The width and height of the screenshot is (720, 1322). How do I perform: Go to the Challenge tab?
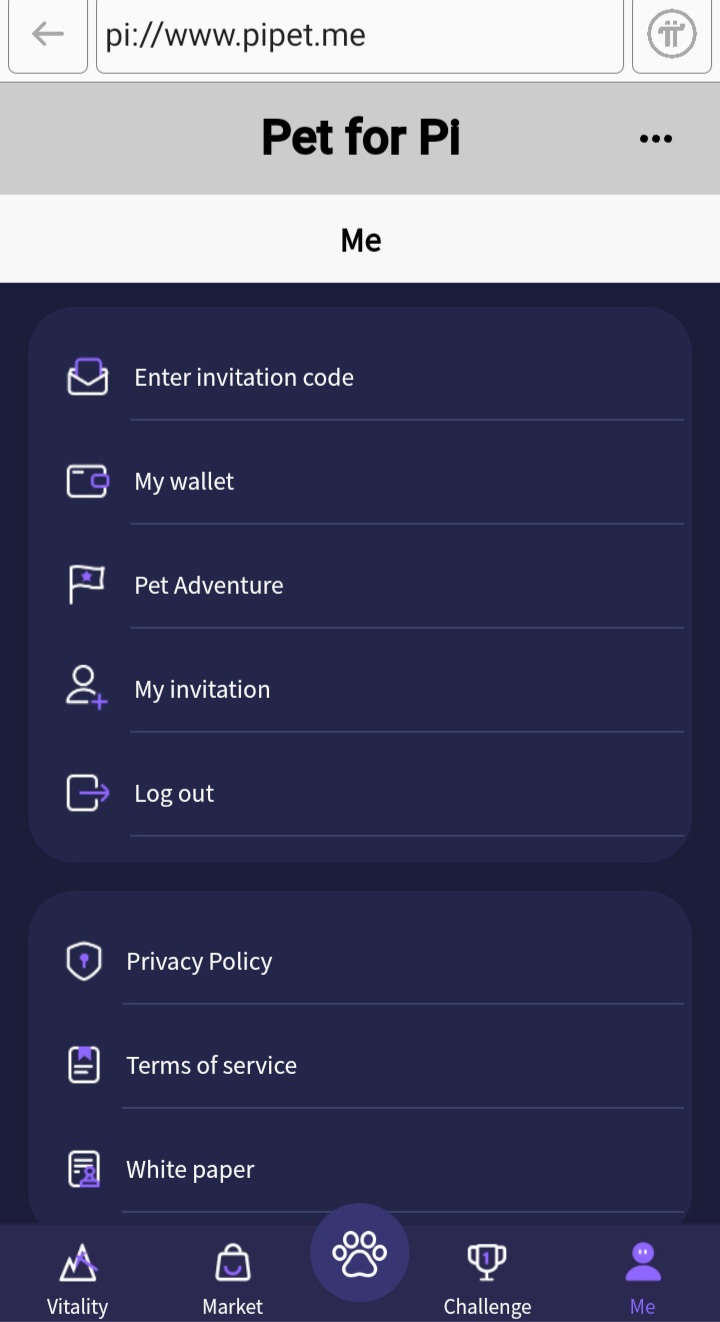[487, 1277]
